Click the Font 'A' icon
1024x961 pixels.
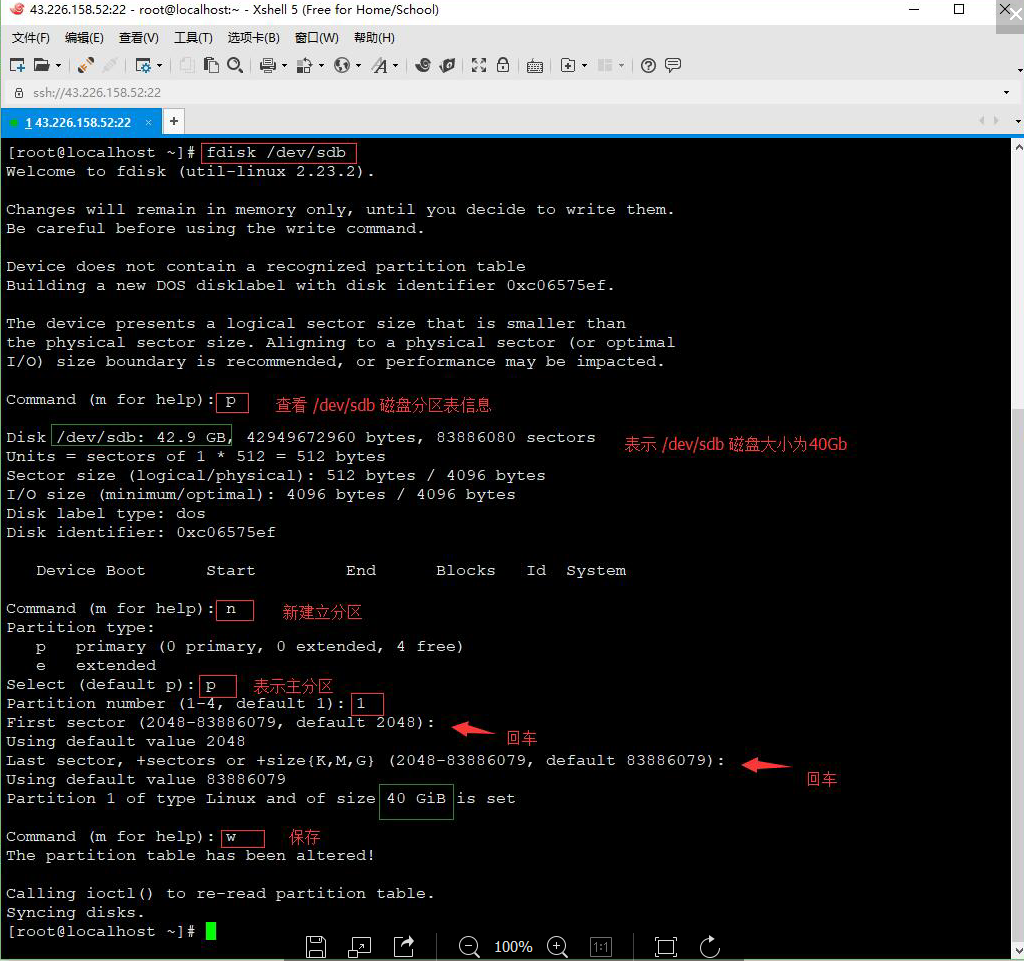(380, 65)
